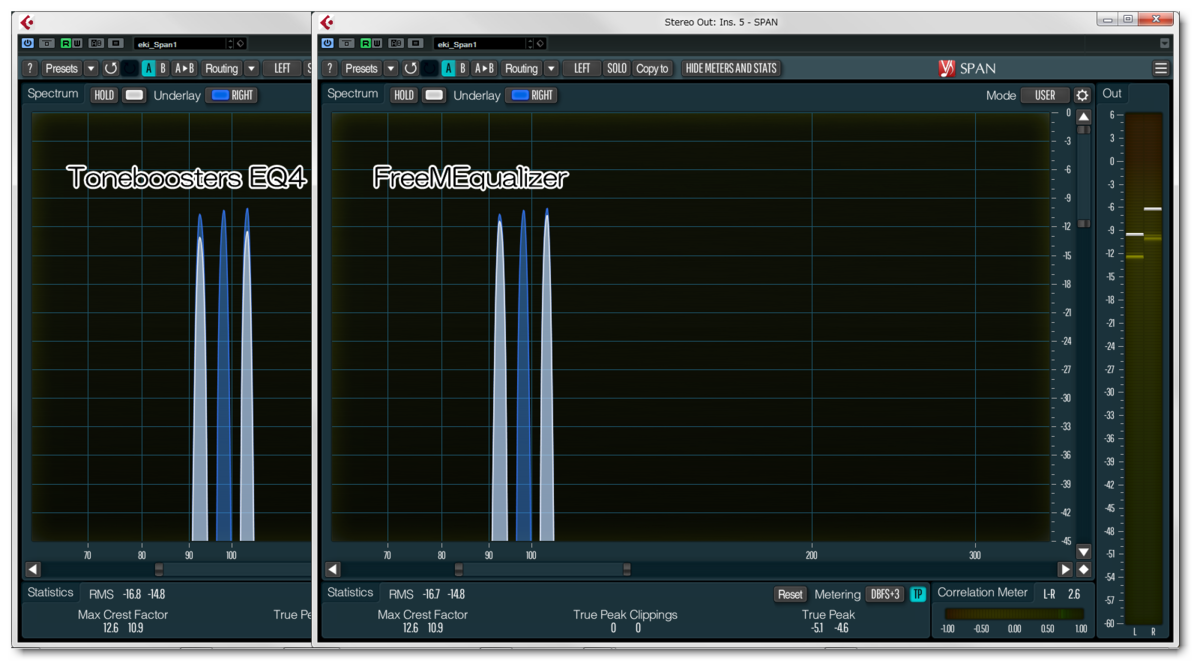The width and height of the screenshot is (1200, 669).
Task: Open spectrum mode settings gear icon
Action: click(x=1082, y=95)
